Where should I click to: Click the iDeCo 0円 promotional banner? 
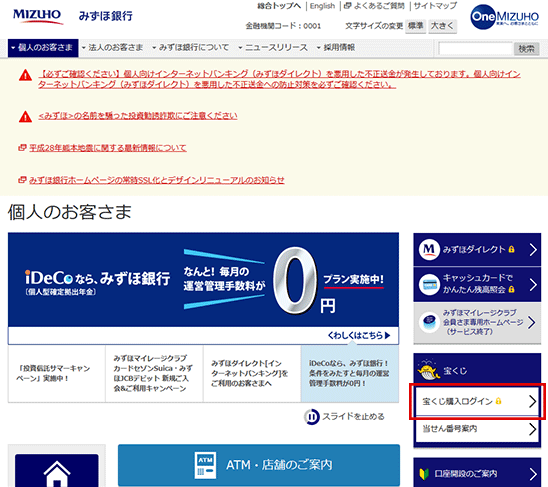point(203,280)
